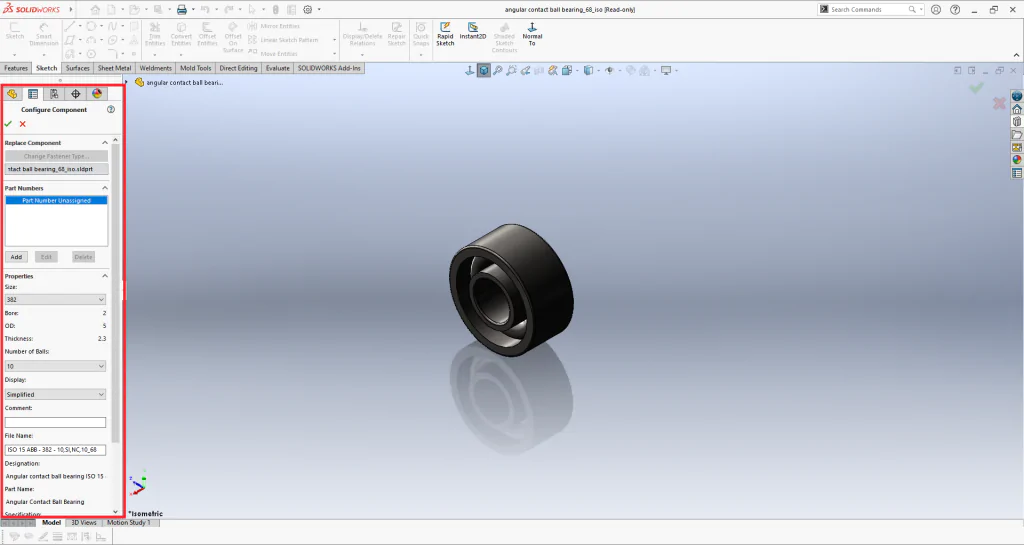
Task: Toggle the Instant2D tool
Action: (x=473, y=32)
